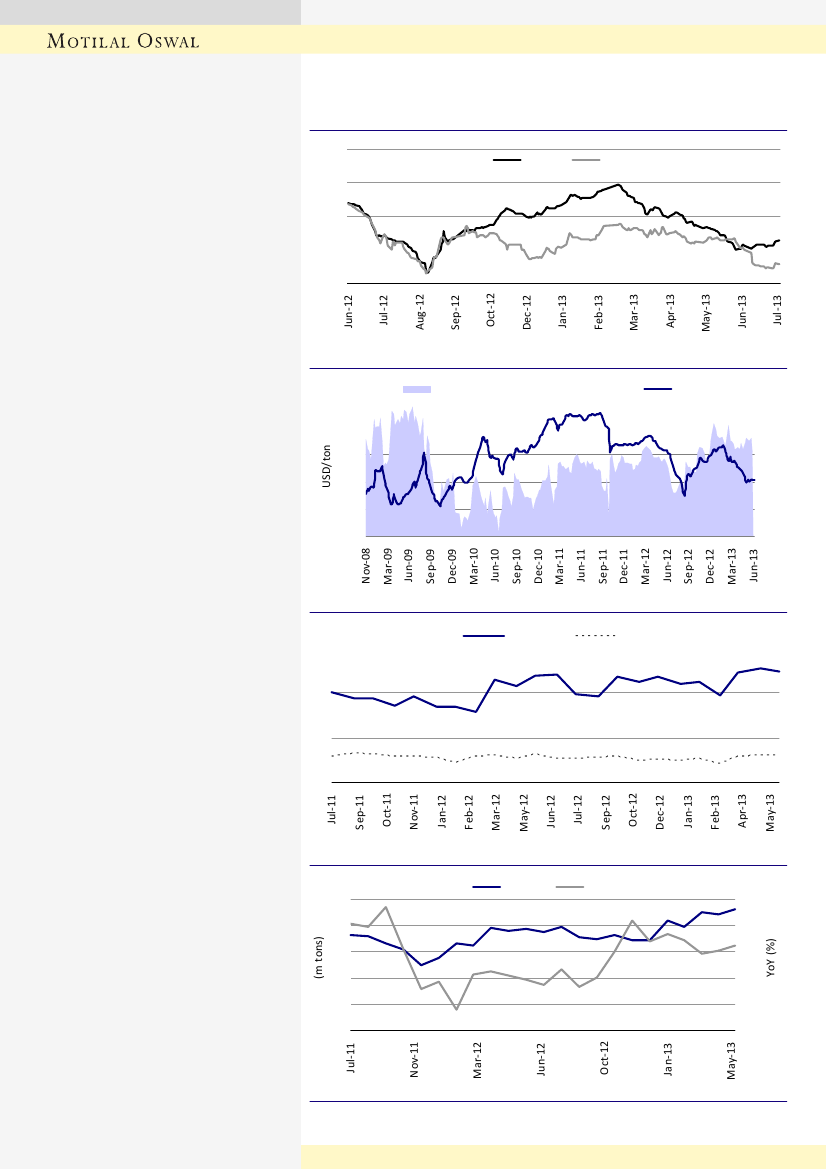Select the dotted legend line marker

[594, 635]
